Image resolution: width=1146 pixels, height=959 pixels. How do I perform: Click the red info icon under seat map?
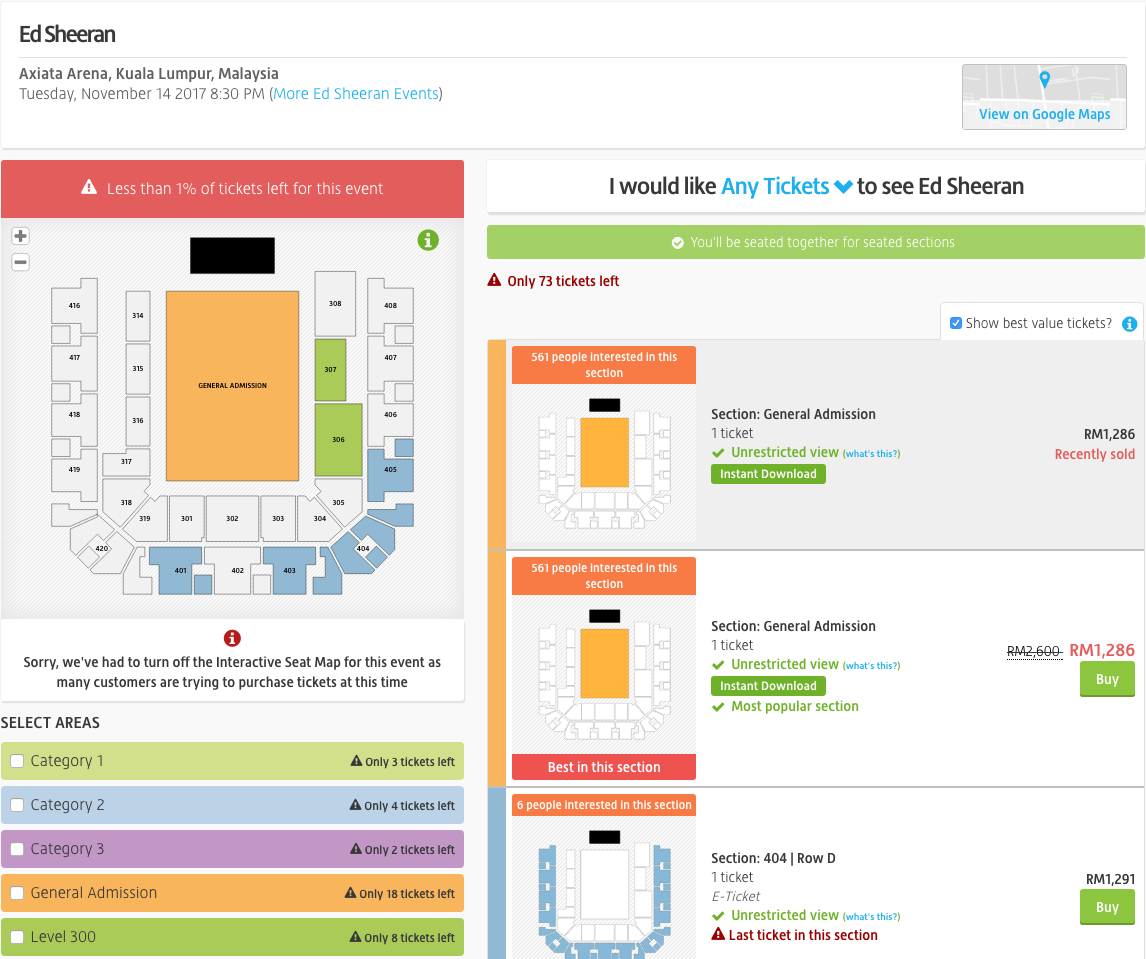[232, 638]
